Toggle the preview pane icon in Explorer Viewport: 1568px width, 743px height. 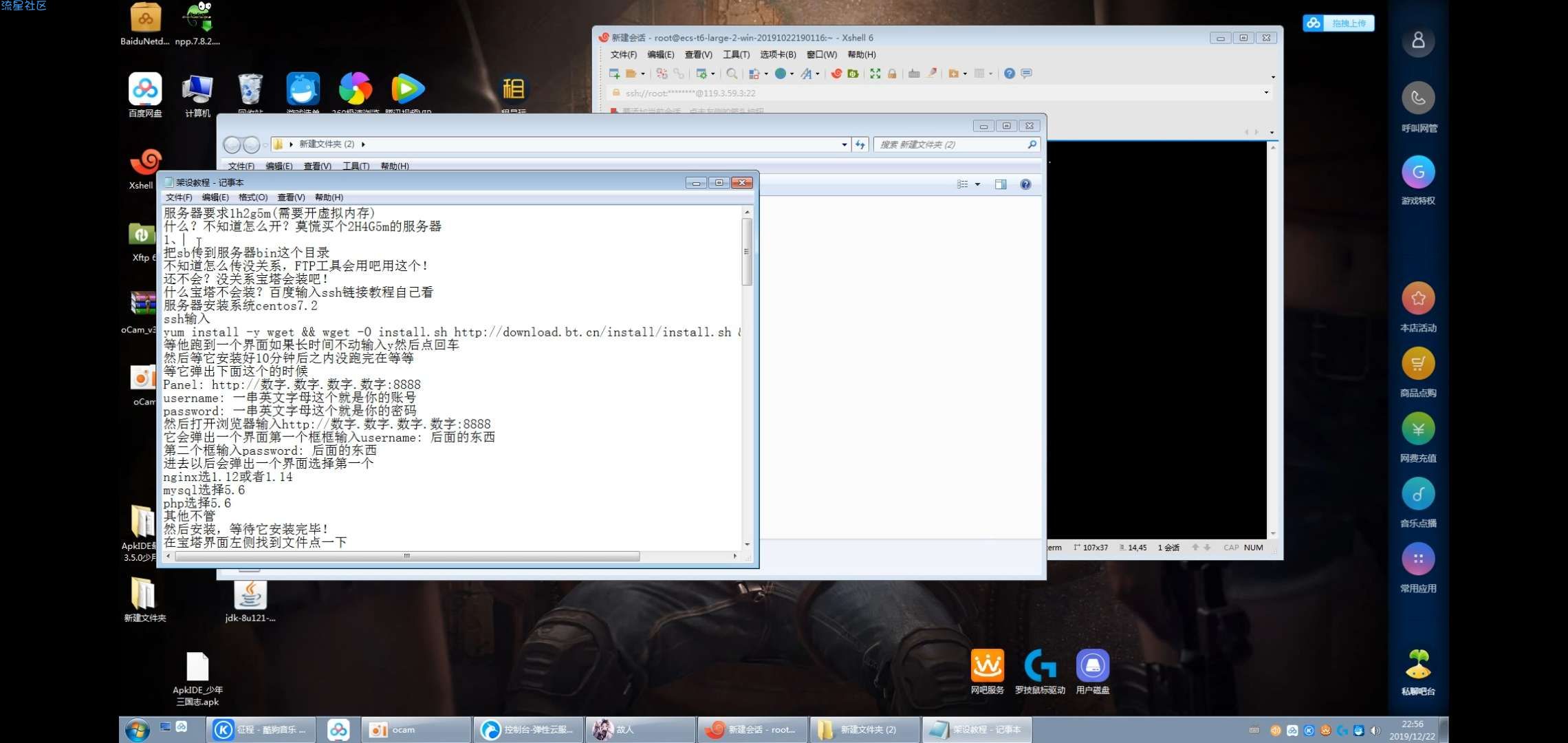point(1001,184)
